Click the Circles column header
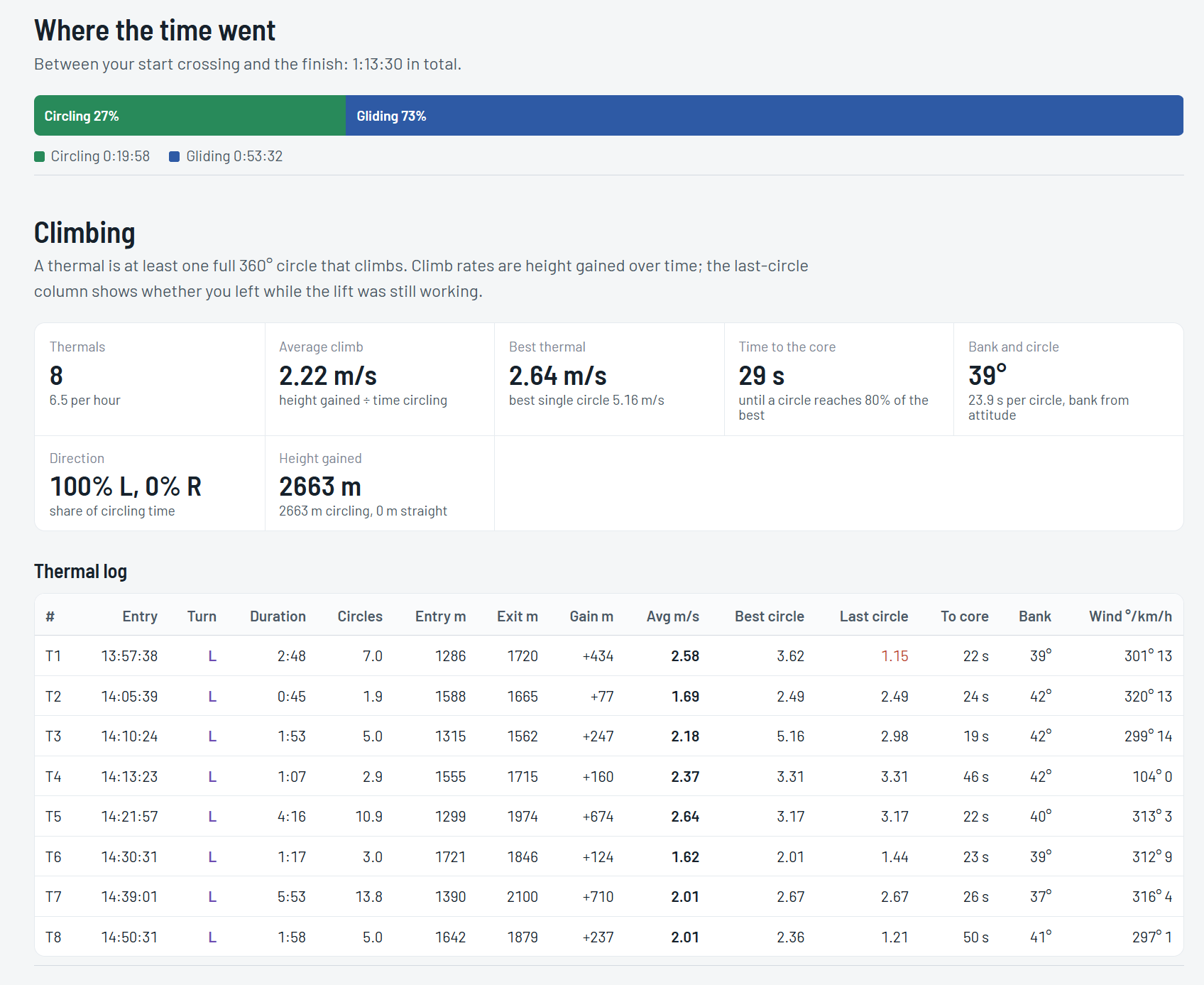The image size is (1204, 985). pyautogui.click(x=360, y=616)
